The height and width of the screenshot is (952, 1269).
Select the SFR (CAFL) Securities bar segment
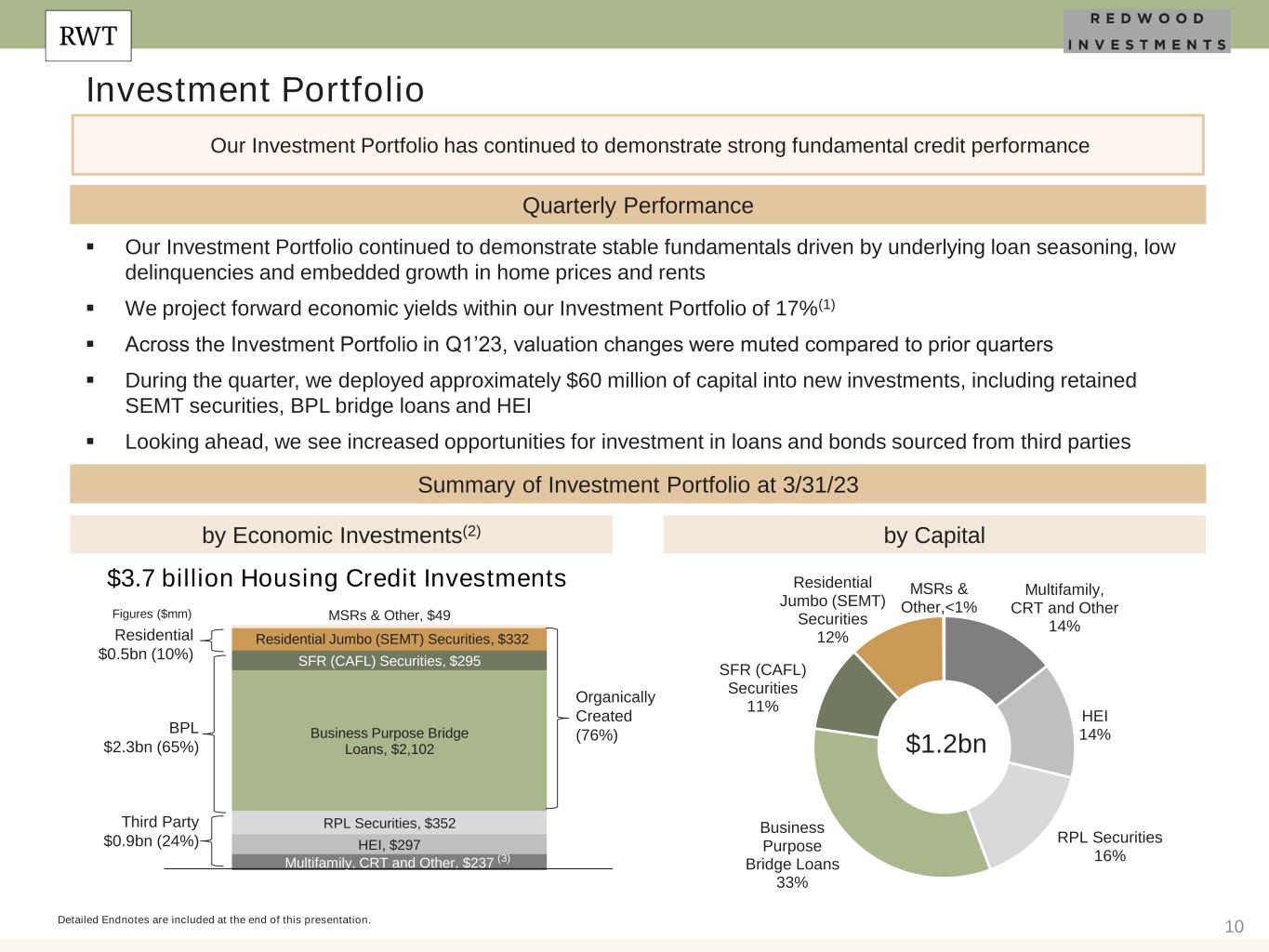389,661
